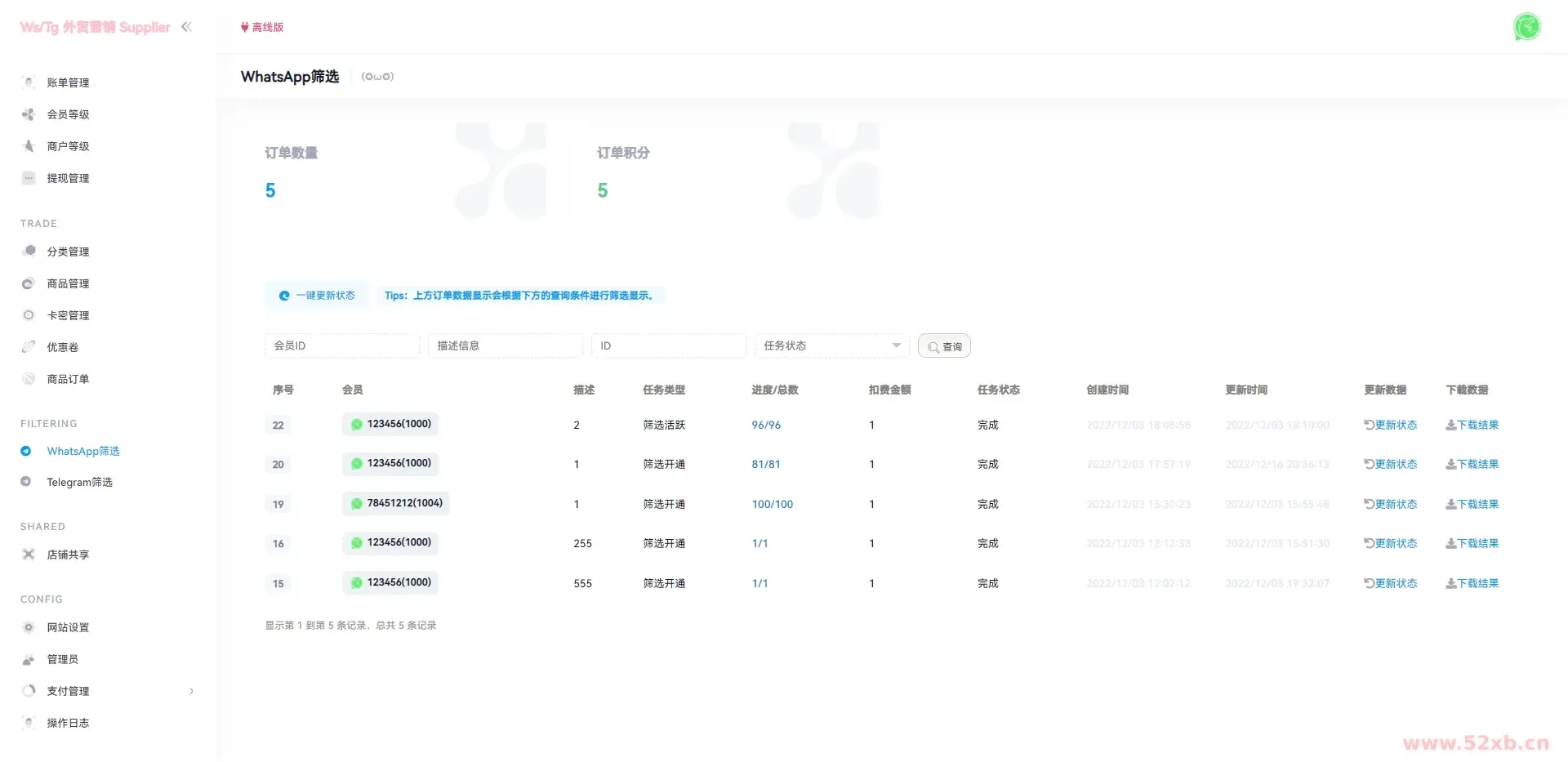The width and height of the screenshot is (1568, 762).
Task: Click the Telegram筛选 sidebar icon
Action: coord(26,482)
